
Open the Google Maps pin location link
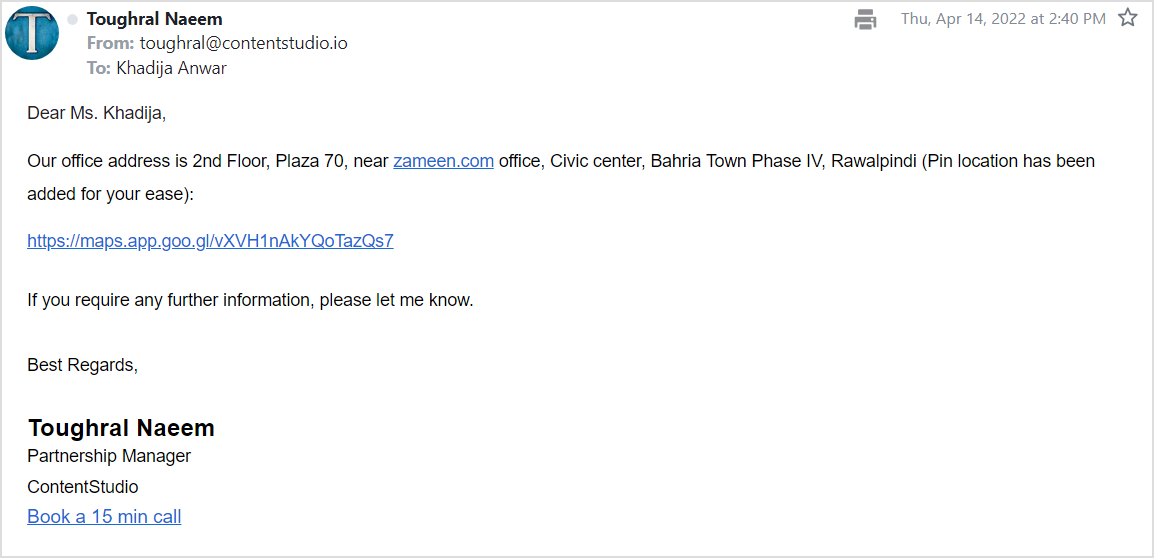click(x=210, y=241)
